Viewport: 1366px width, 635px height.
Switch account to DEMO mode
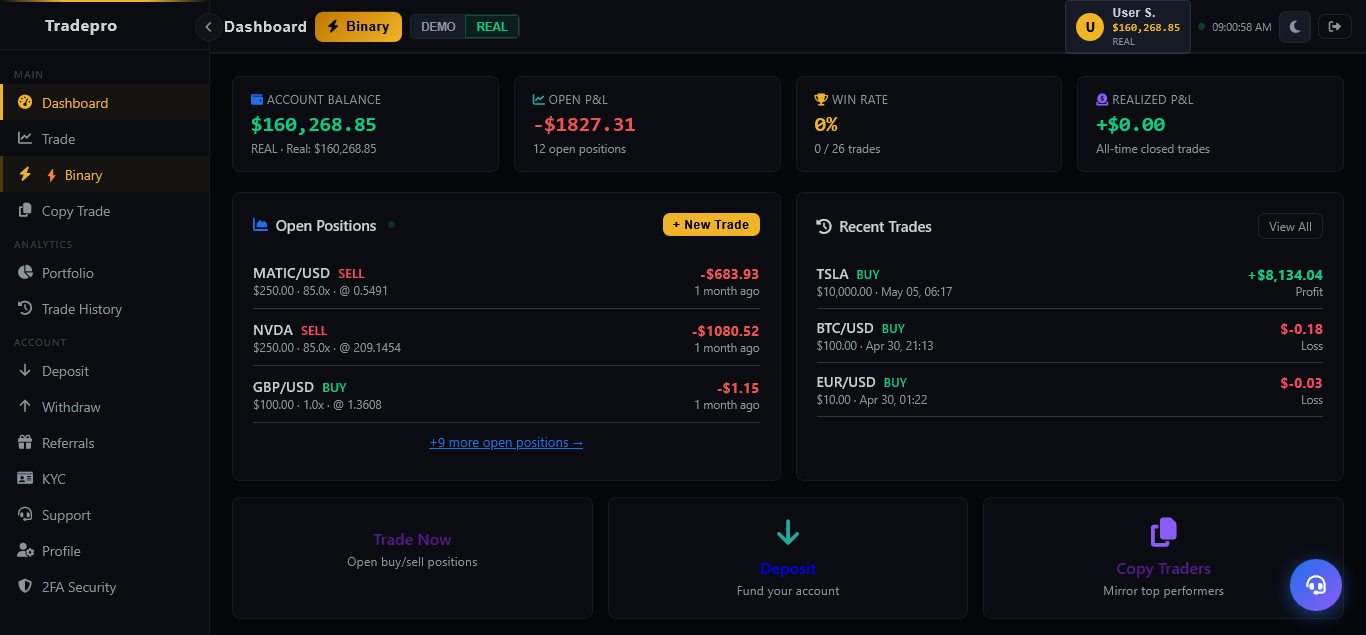coord(438,27)
